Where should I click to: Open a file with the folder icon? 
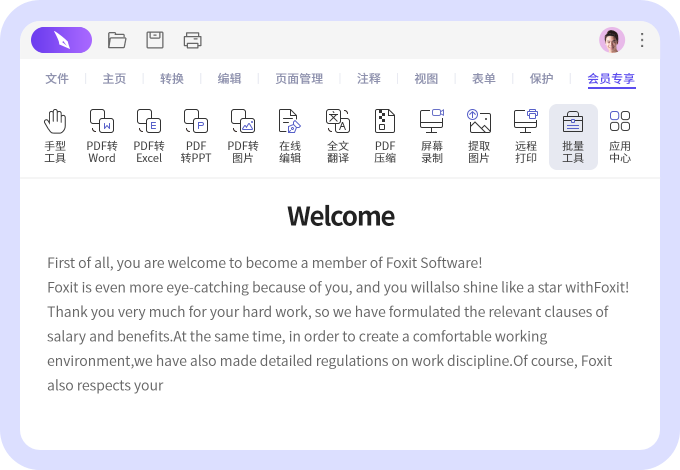coord(117,40)
